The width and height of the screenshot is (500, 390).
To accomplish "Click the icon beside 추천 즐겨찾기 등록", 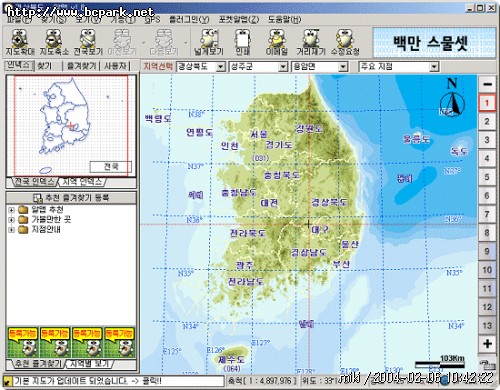I will 37,198.
